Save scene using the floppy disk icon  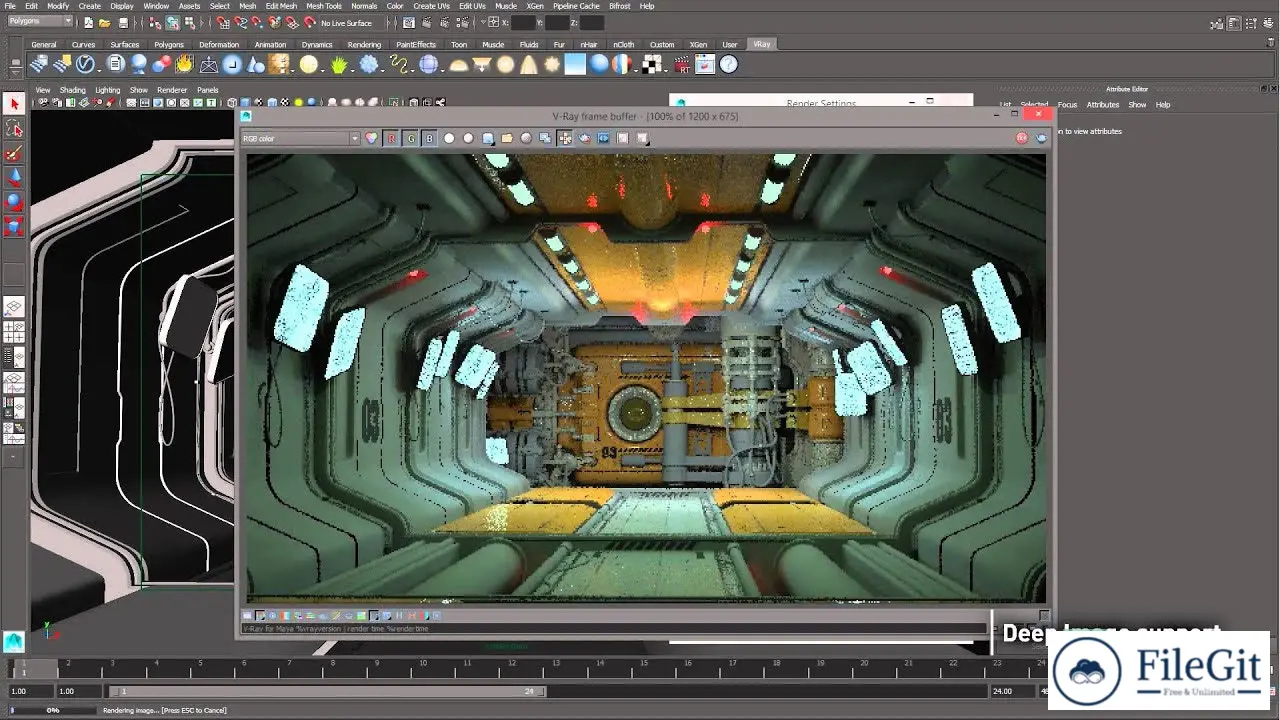[123, 22]
